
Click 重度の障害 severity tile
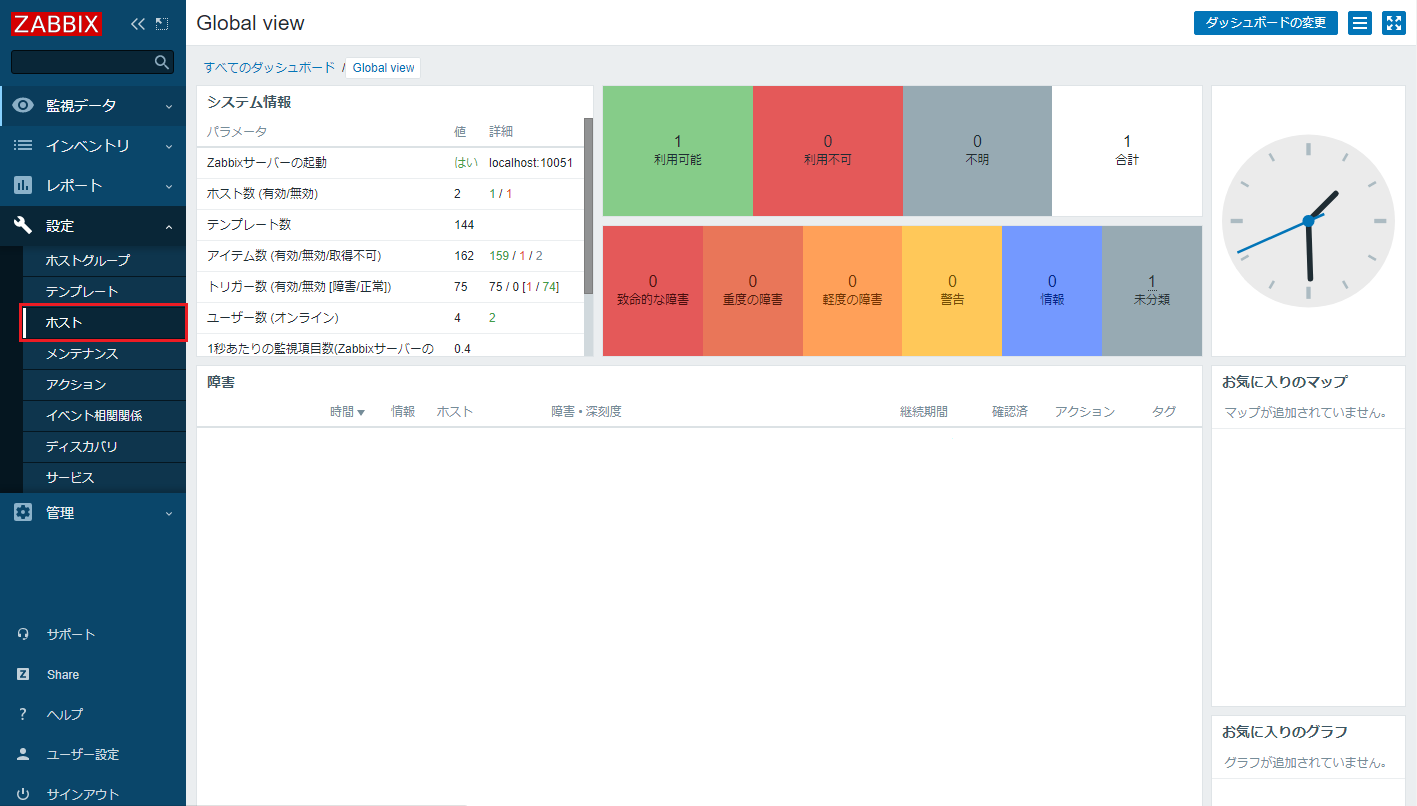click(x=753, y=291)
